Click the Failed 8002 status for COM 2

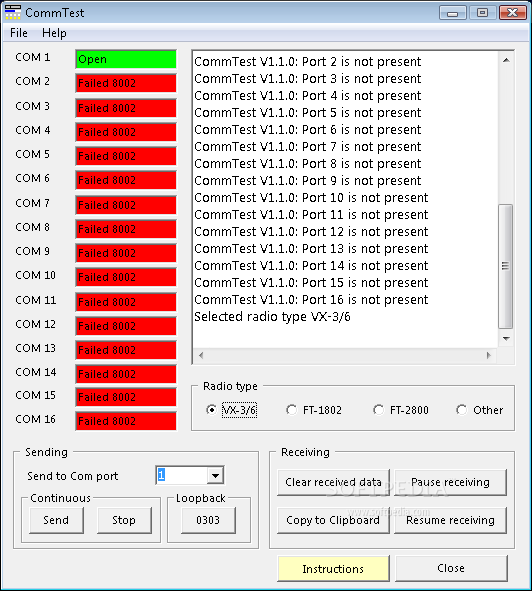click(126, 83)
